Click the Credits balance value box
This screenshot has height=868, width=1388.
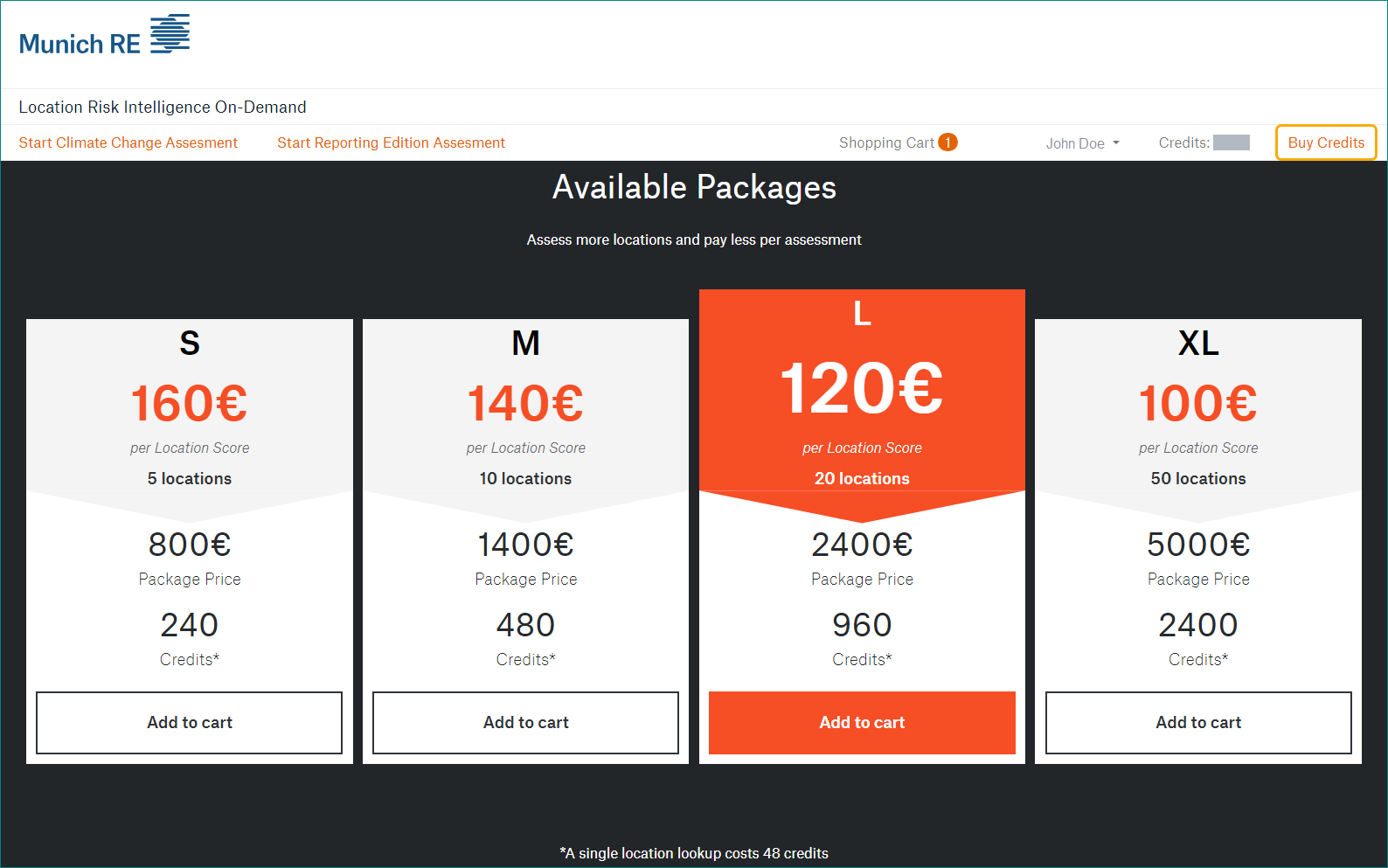click(x=1232, y=142)
